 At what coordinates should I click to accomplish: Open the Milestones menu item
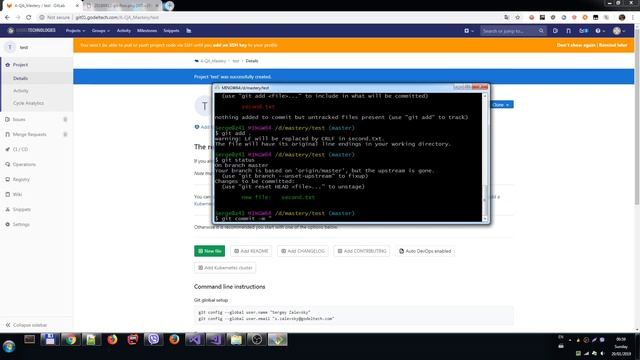(147, 31)
